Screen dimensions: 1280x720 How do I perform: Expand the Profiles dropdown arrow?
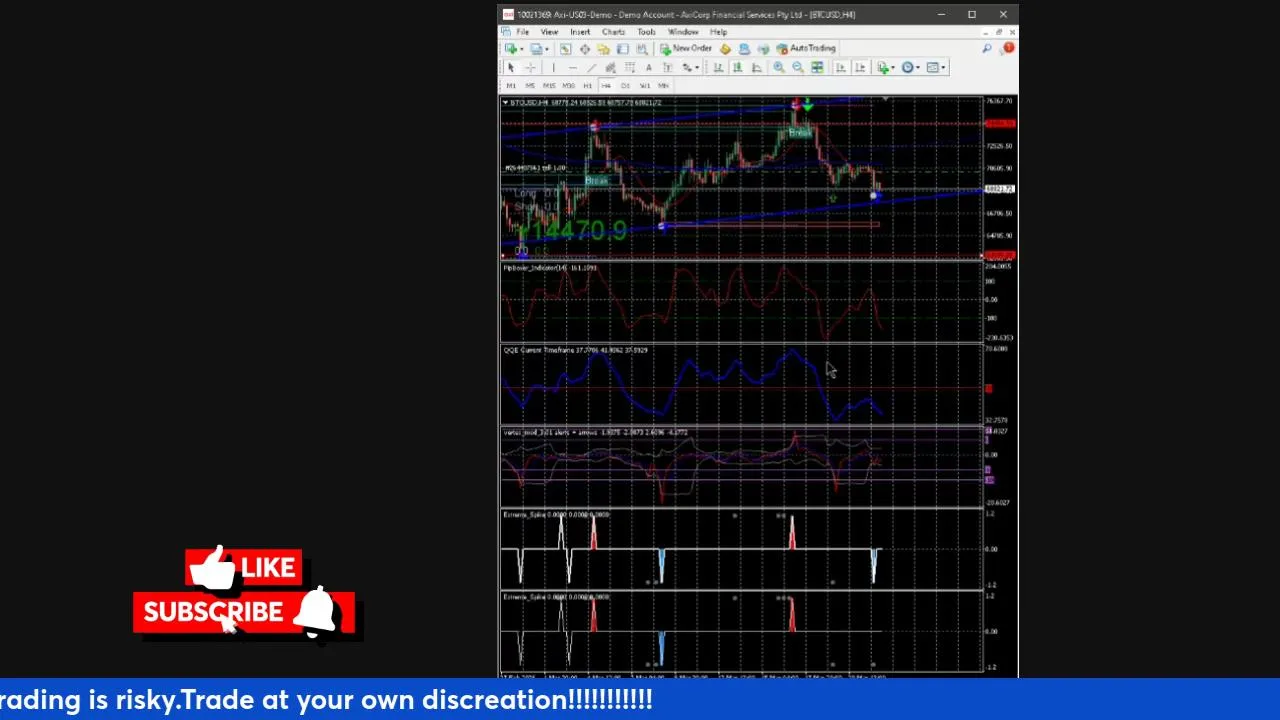(x=547, y=49)
